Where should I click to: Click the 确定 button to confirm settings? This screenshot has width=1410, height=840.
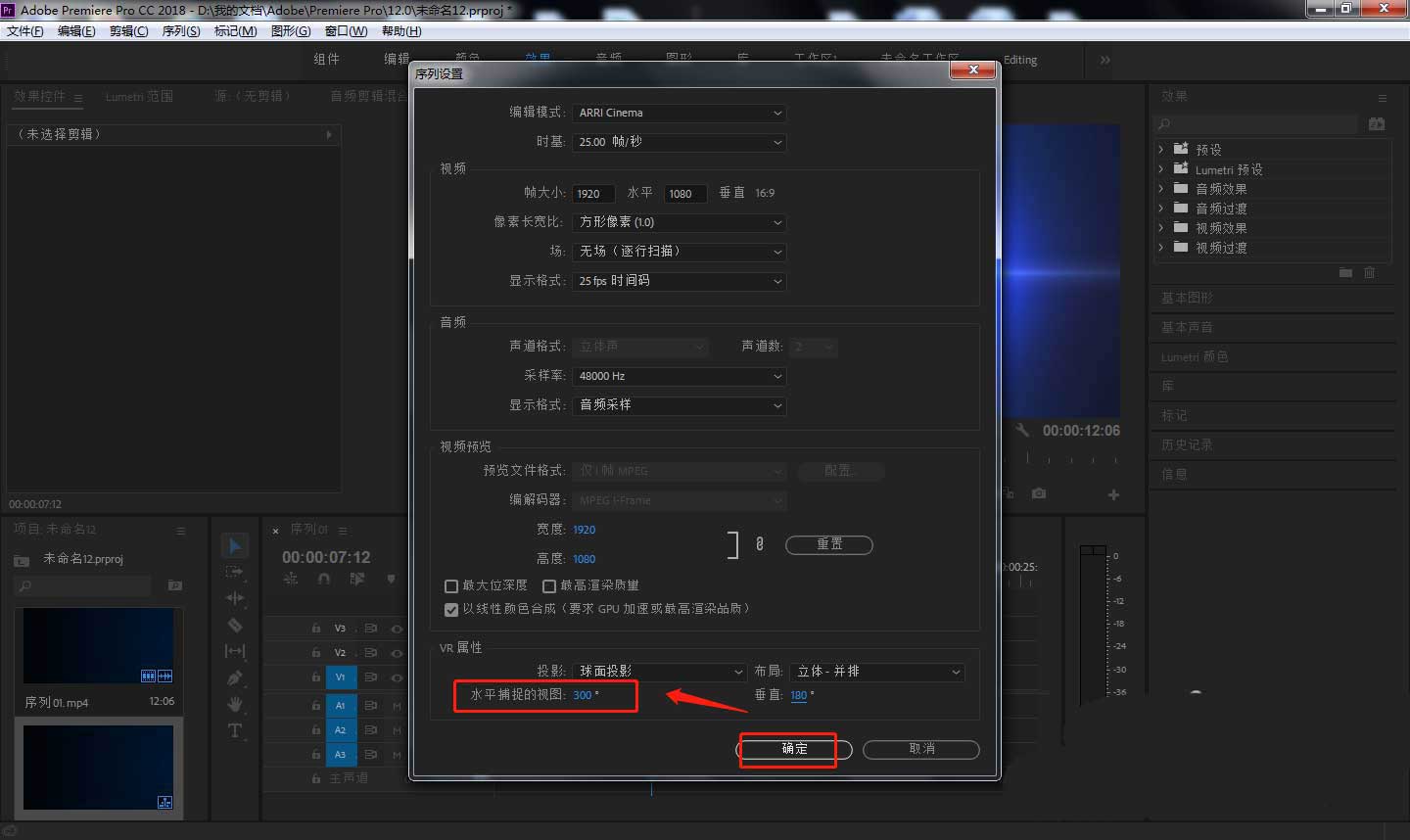point(792,750)
